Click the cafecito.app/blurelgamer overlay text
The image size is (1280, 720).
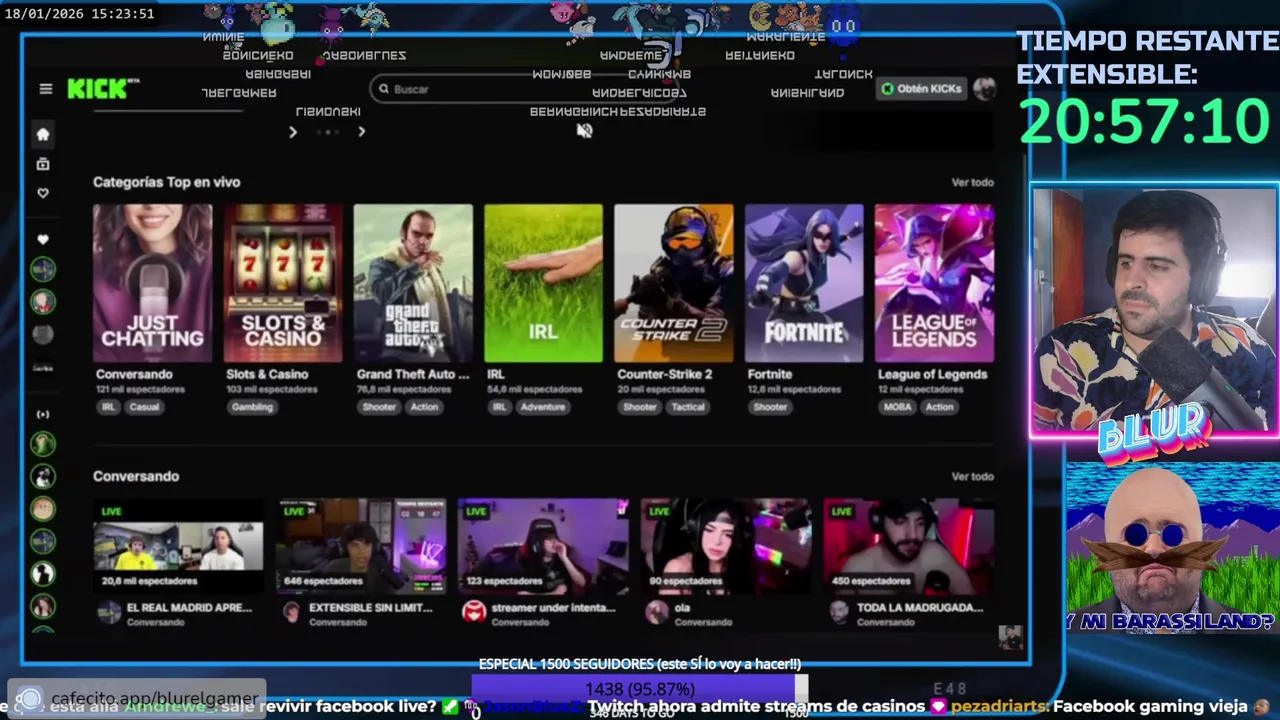point(154,699)
